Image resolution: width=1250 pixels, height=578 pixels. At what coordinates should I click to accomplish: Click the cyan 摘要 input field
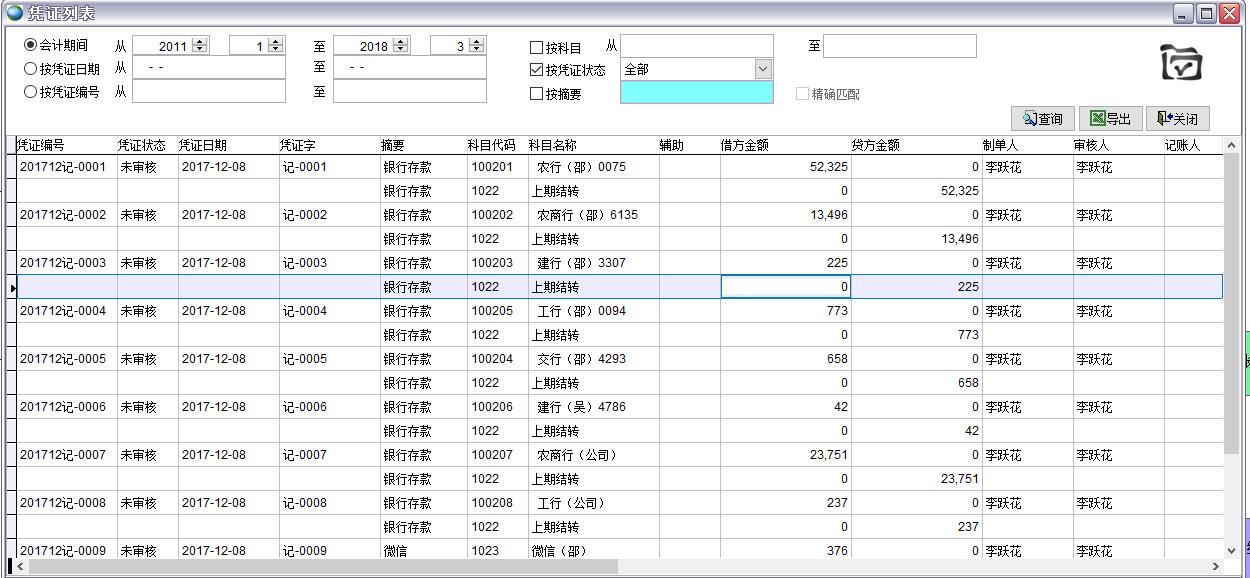click(x=696, y=92)
